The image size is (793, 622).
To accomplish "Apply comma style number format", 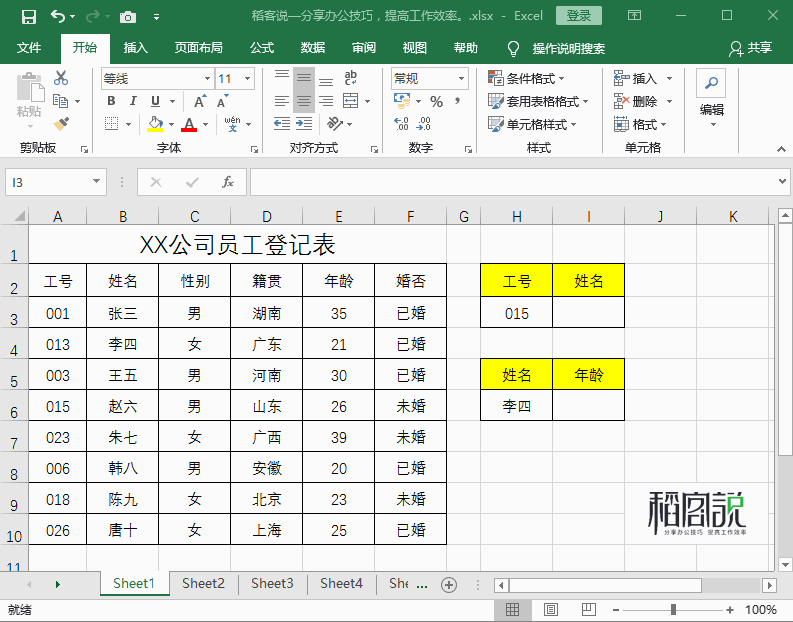I will (x=458, y=101).
